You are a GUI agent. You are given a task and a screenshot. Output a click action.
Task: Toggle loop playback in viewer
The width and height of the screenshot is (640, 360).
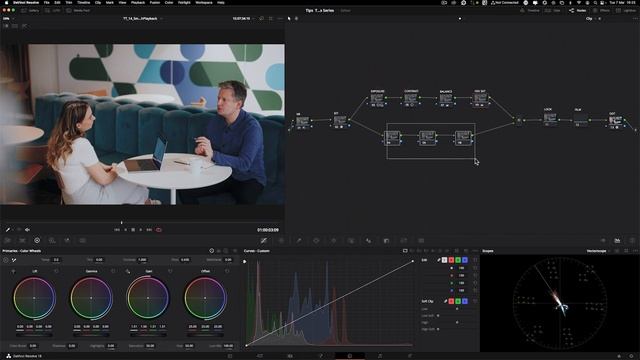coord(159,230)
